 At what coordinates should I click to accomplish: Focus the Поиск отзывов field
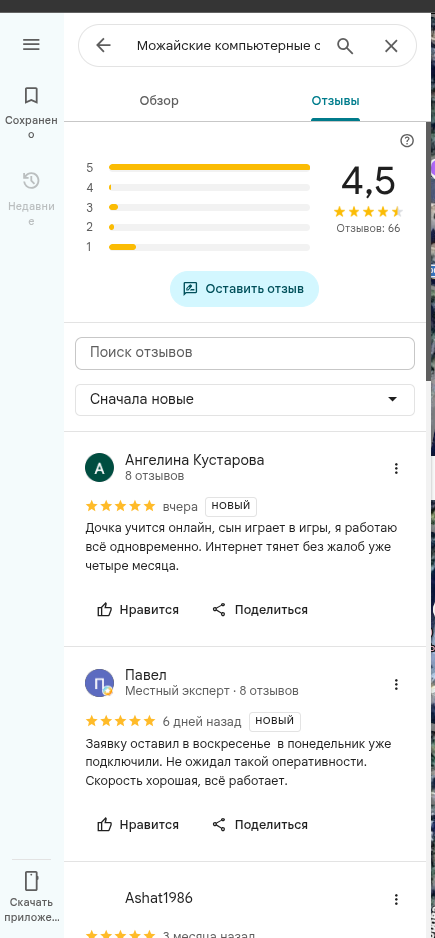[x=245, y=353]
